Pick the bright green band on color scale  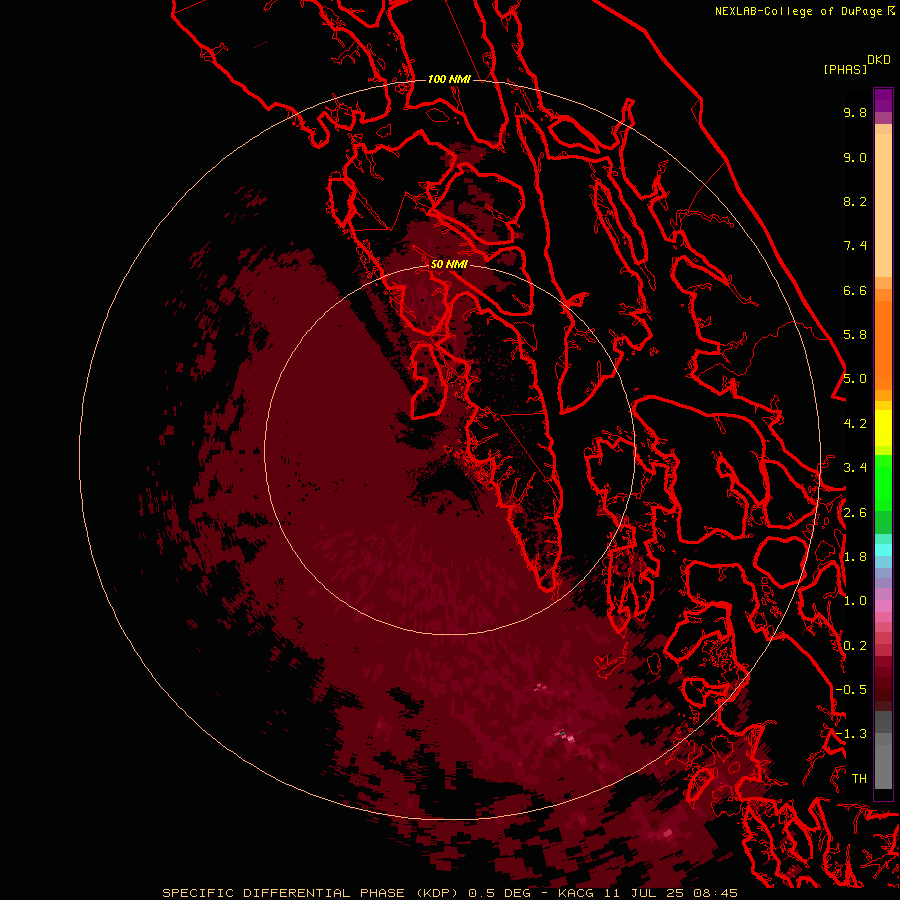883,482
